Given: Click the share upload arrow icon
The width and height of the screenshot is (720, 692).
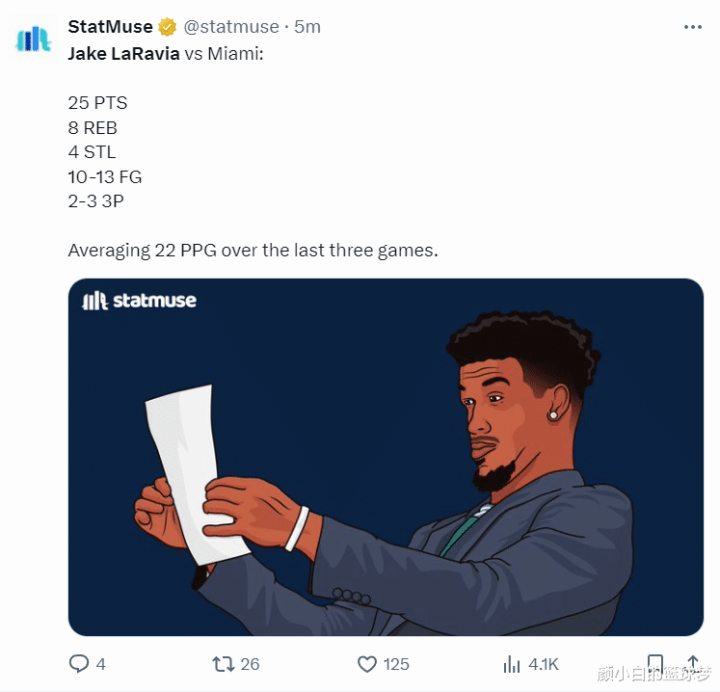Looking at the screenshot, I should click(x=692, y=663).
